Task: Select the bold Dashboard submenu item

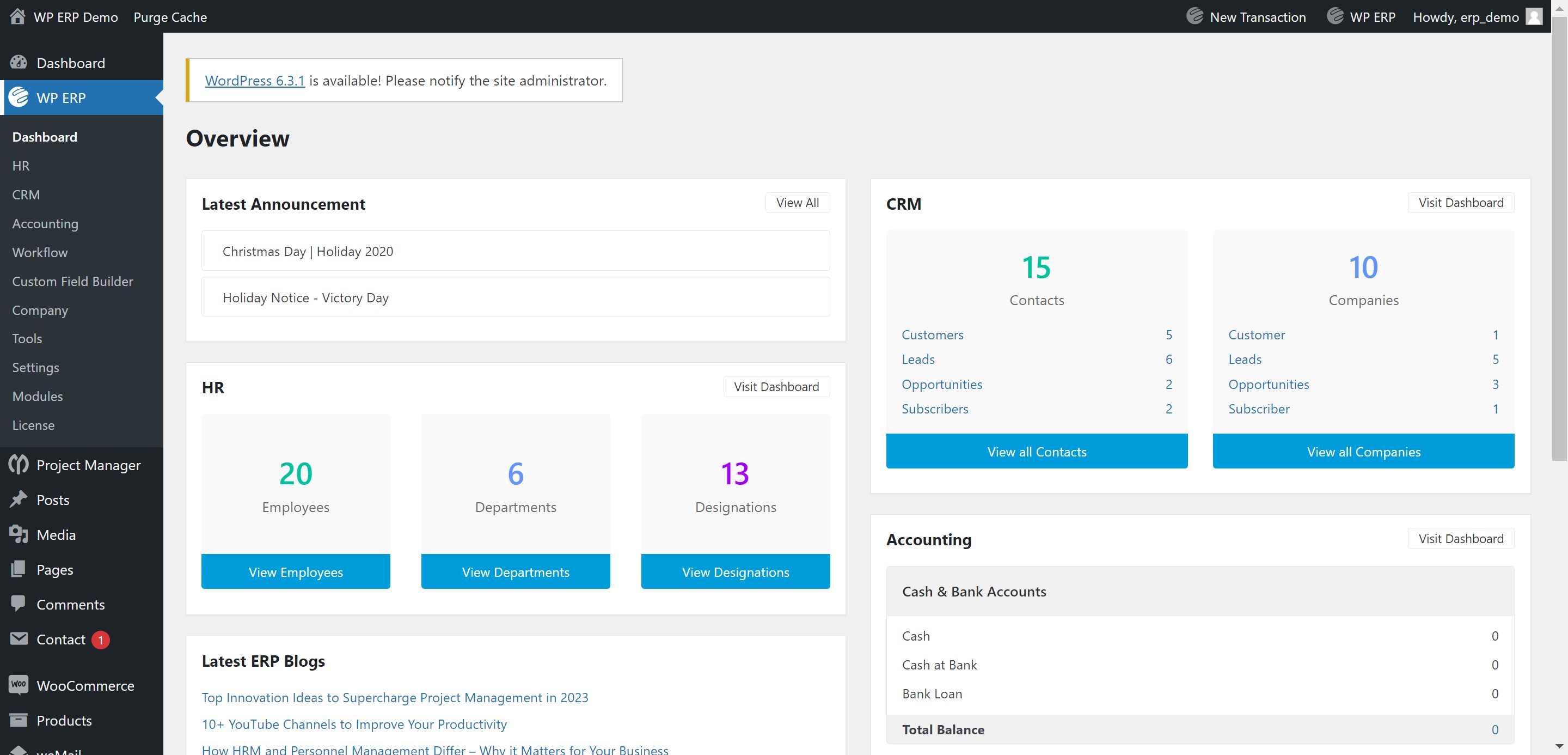Action: (x=45, y=137)
